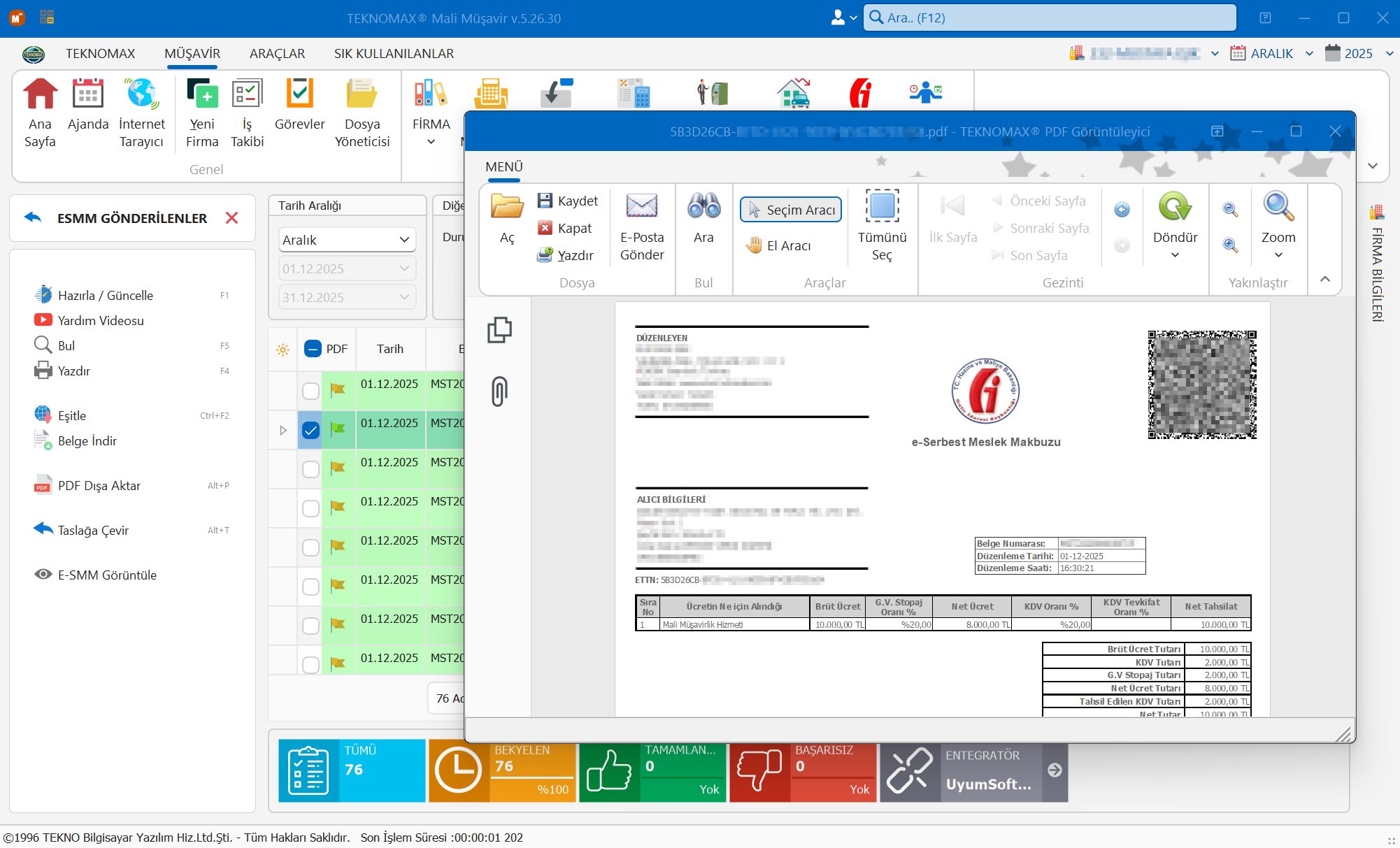Open İş Takibi task tracker
The image size is (1400, 848).
pos(247,113)
